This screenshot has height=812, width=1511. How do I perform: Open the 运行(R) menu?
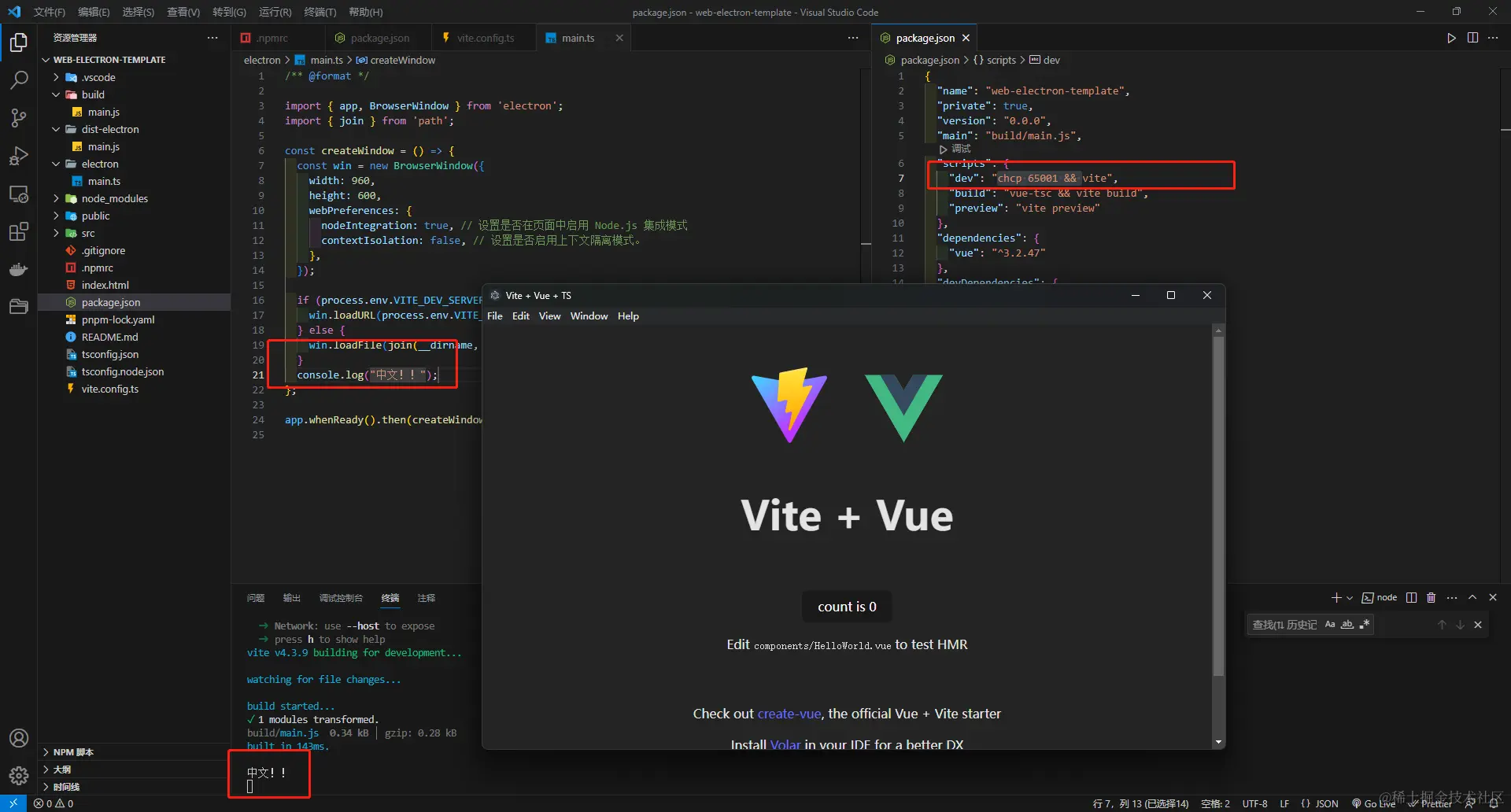275,12
